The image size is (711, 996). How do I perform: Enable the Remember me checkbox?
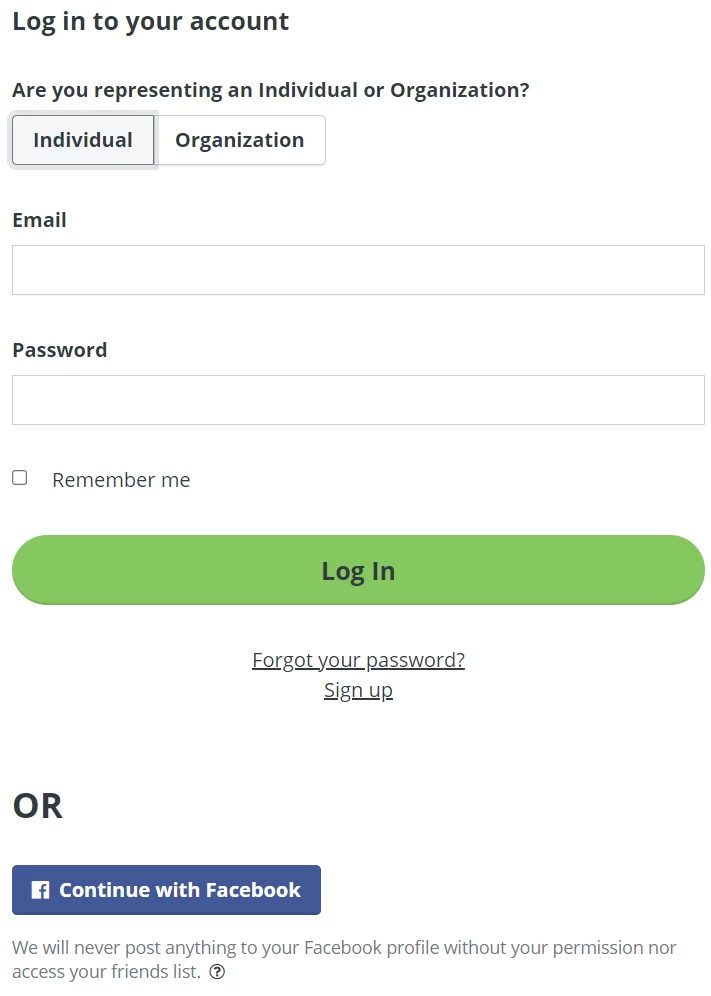[19, 478]
